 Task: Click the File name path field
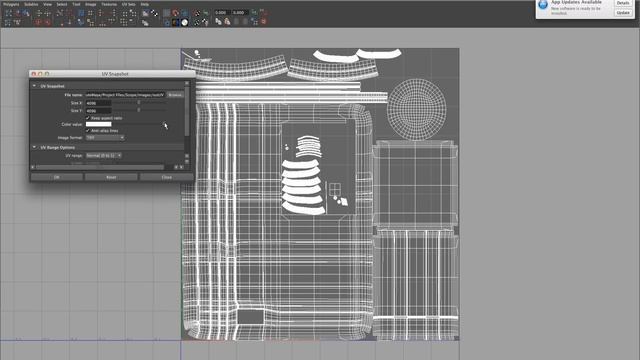pos(125,95)
